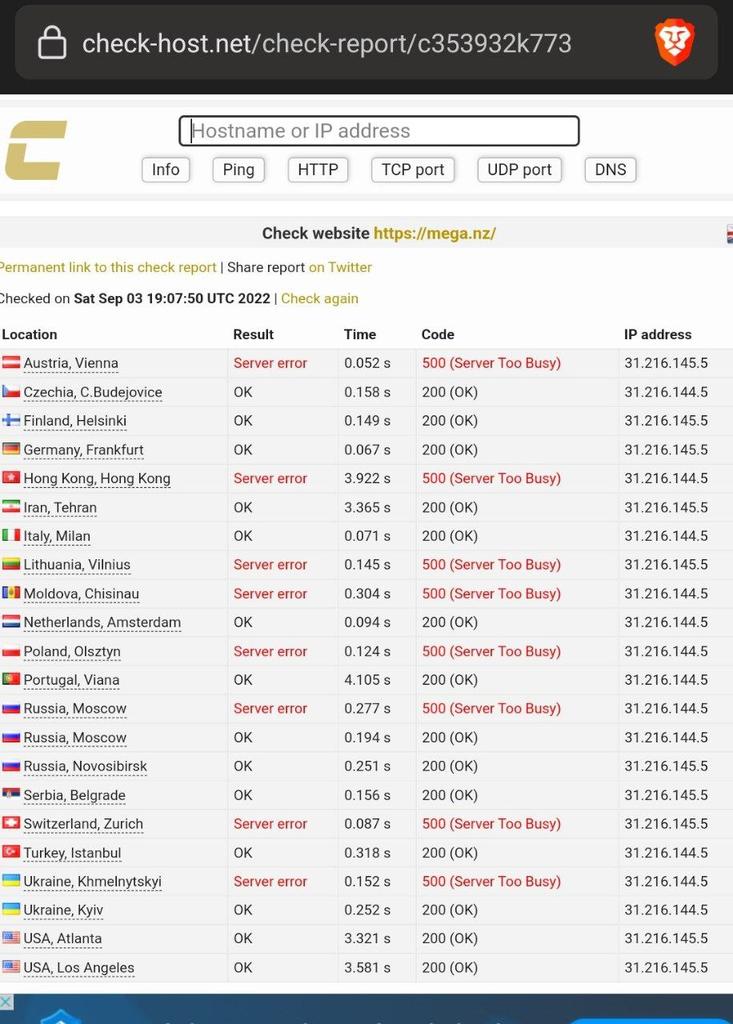Select Ukraine, Kyiv location
Image resolution: width=733 pixels, height=1024 pixels.
[x=63, y=910]
